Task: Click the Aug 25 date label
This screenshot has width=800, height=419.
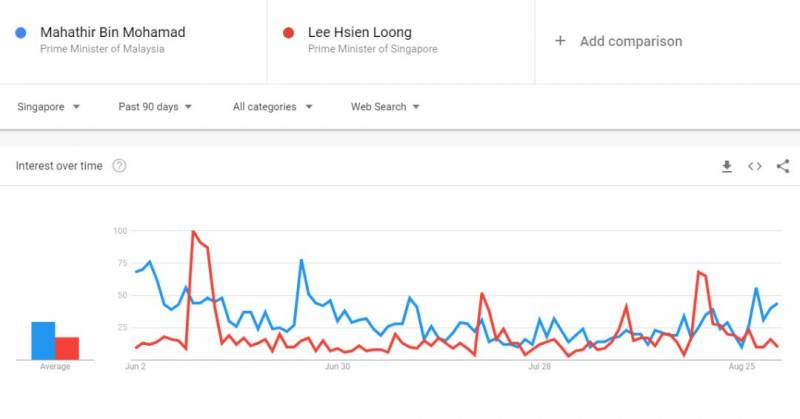Action: tap(741, 367)
